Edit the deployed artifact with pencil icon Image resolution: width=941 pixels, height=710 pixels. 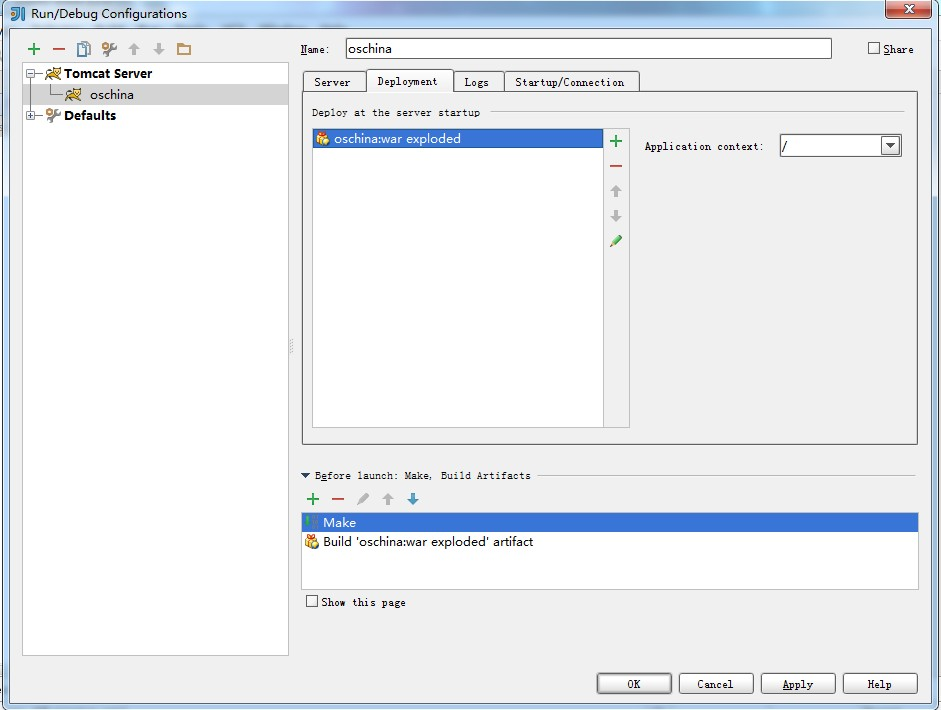[x=615, y=241]
